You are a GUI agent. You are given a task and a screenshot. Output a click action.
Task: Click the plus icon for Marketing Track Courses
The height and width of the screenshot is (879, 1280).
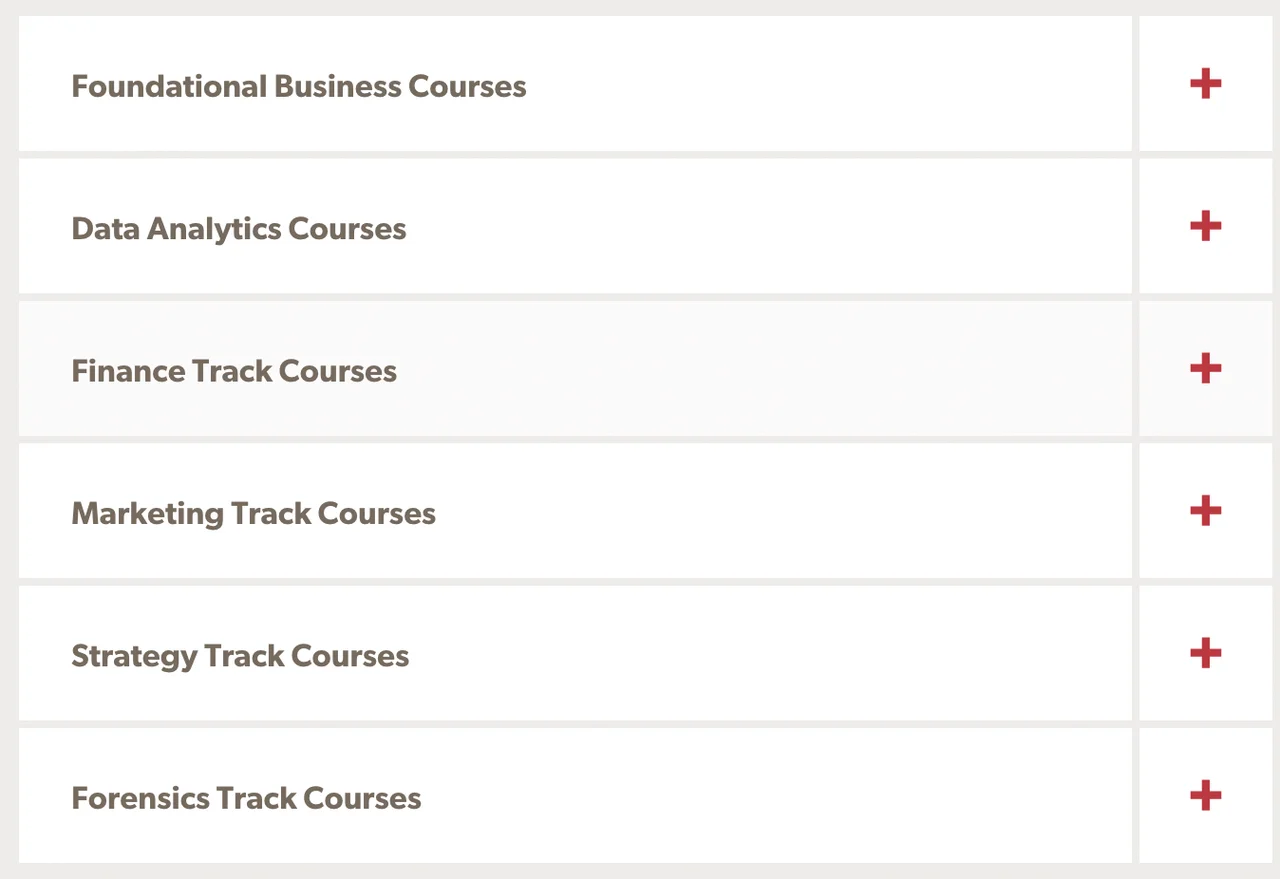(x=1205, y=511)
